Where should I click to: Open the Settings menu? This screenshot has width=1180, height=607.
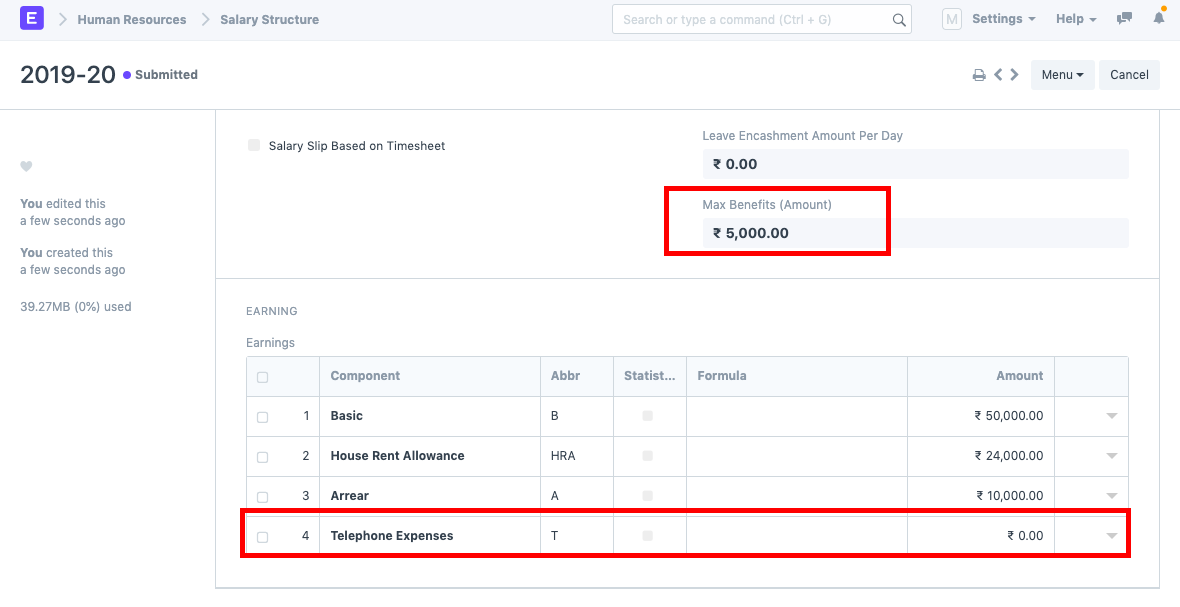coord(1003,19)
